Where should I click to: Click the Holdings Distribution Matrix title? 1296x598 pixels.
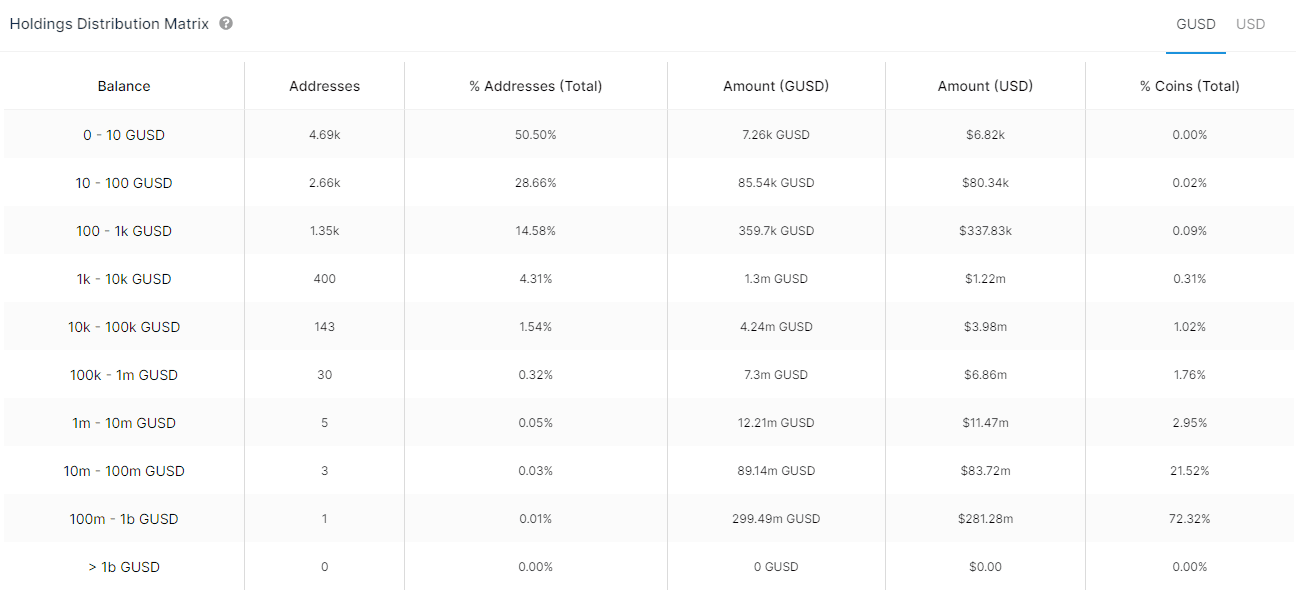[109, 24]
